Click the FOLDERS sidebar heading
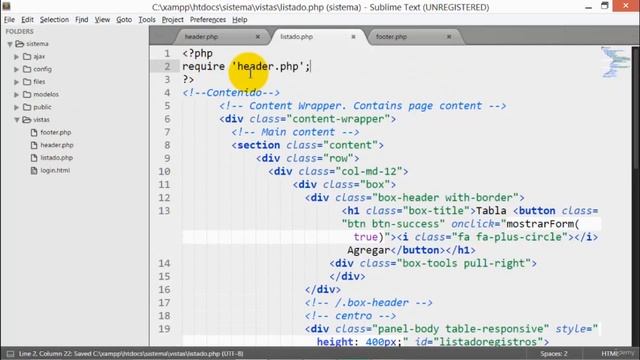This screenshot has height=360, width=640. coord(20,31)
